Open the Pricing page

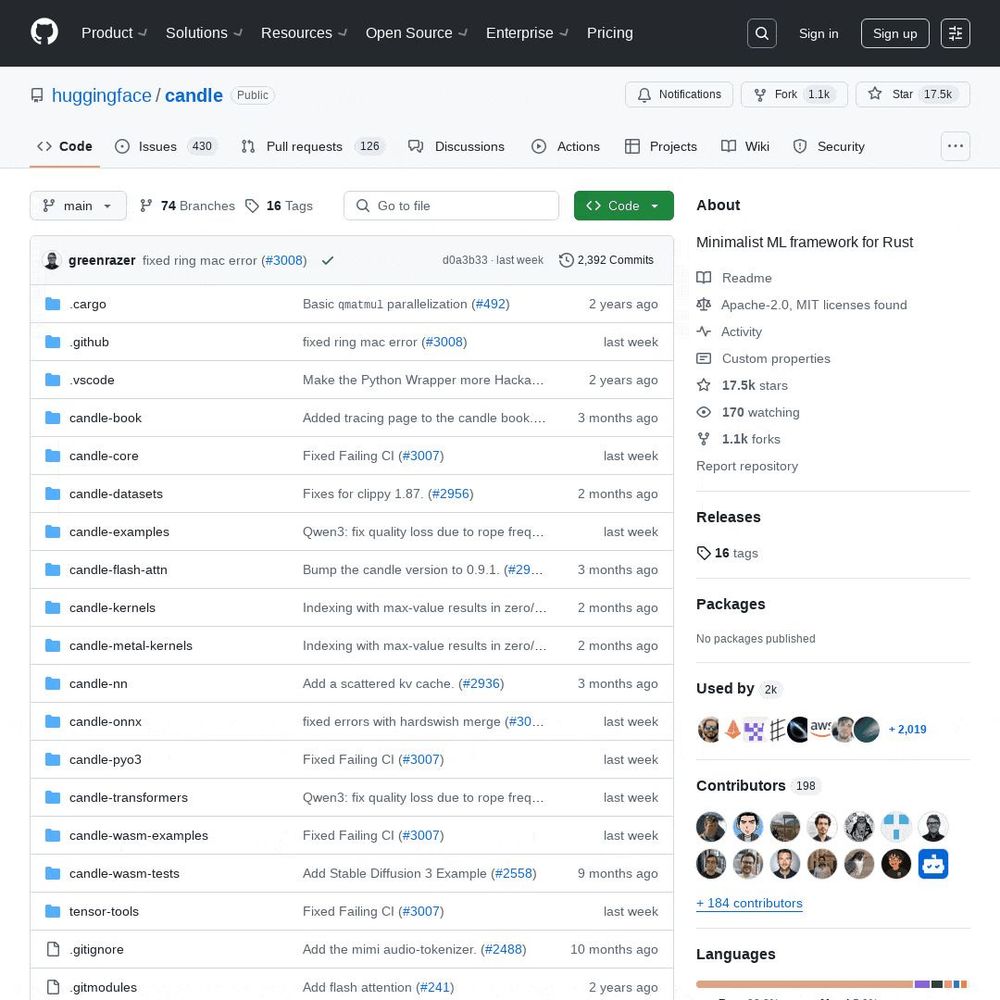click(610, 33)
